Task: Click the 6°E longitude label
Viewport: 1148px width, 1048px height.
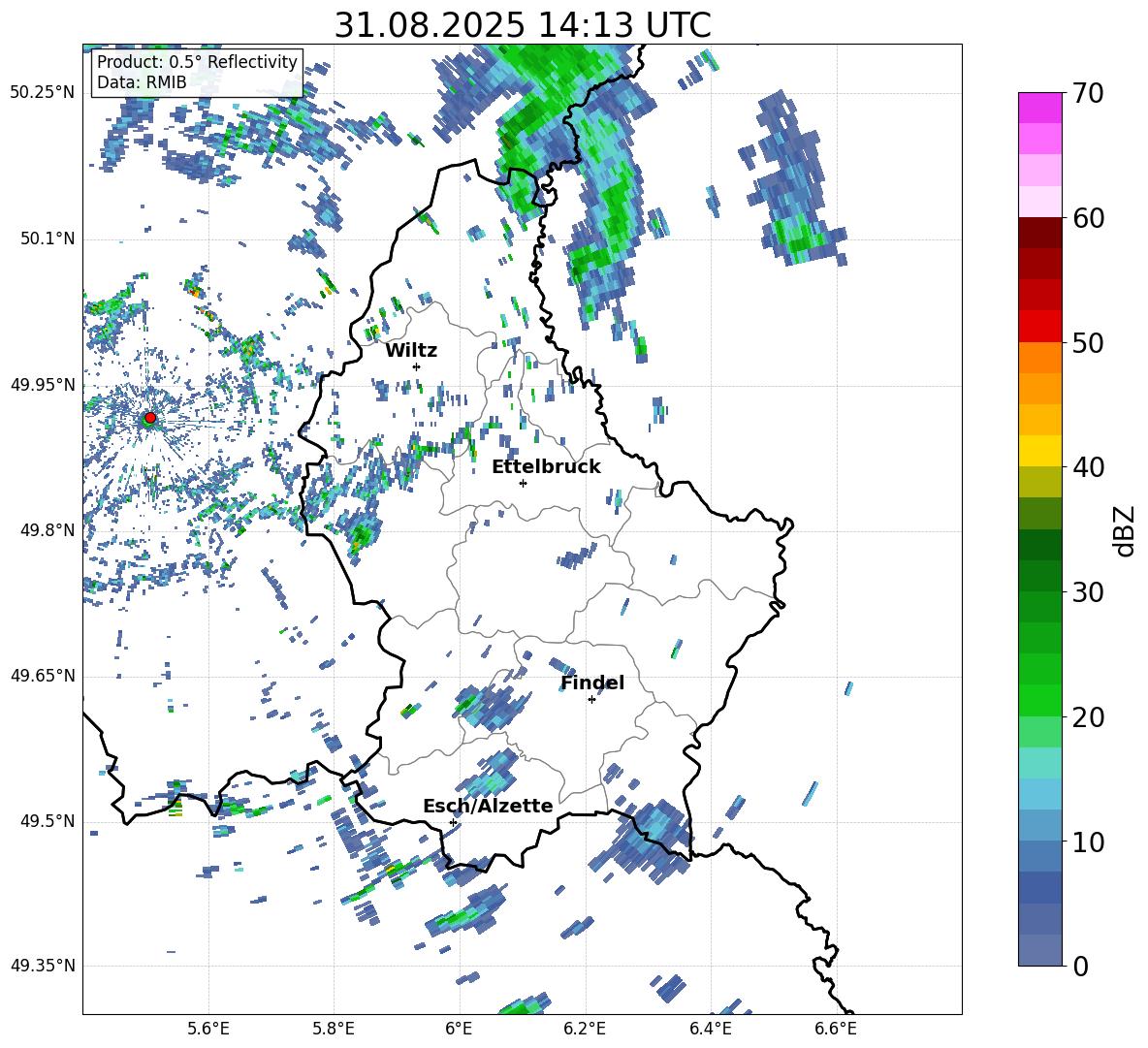Action: coord(459,1029)
